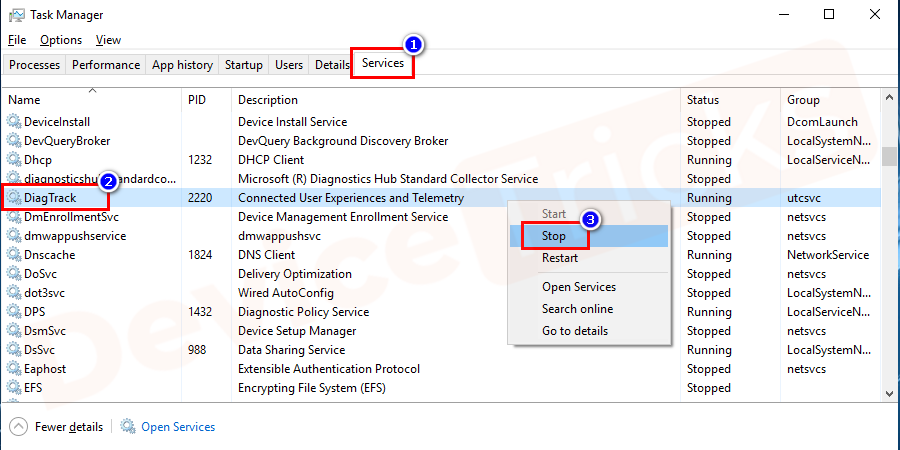Click DcomLaunch group cell

click(822, 122)
